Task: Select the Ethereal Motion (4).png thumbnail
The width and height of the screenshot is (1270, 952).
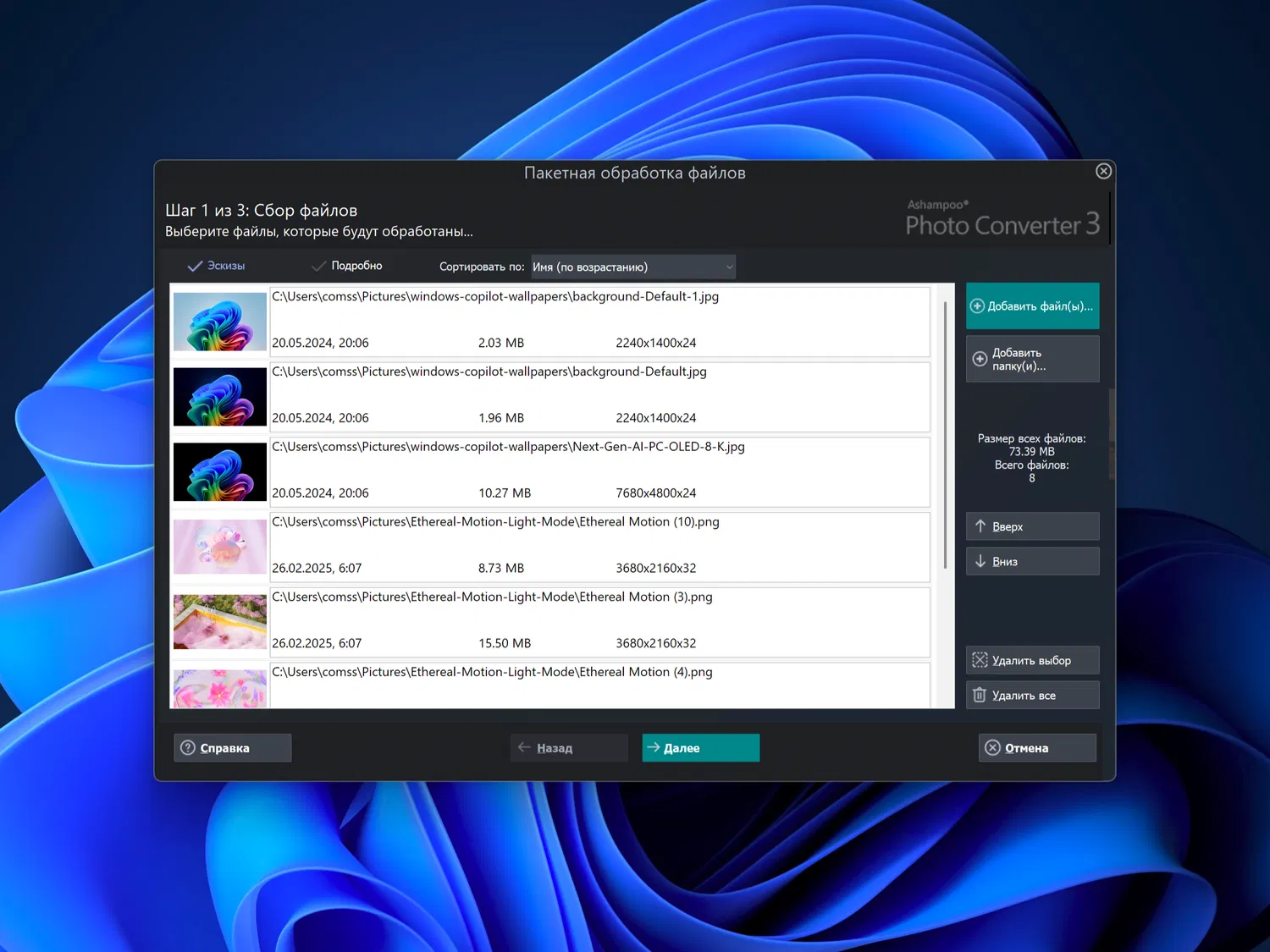Action: pos(220,689)
